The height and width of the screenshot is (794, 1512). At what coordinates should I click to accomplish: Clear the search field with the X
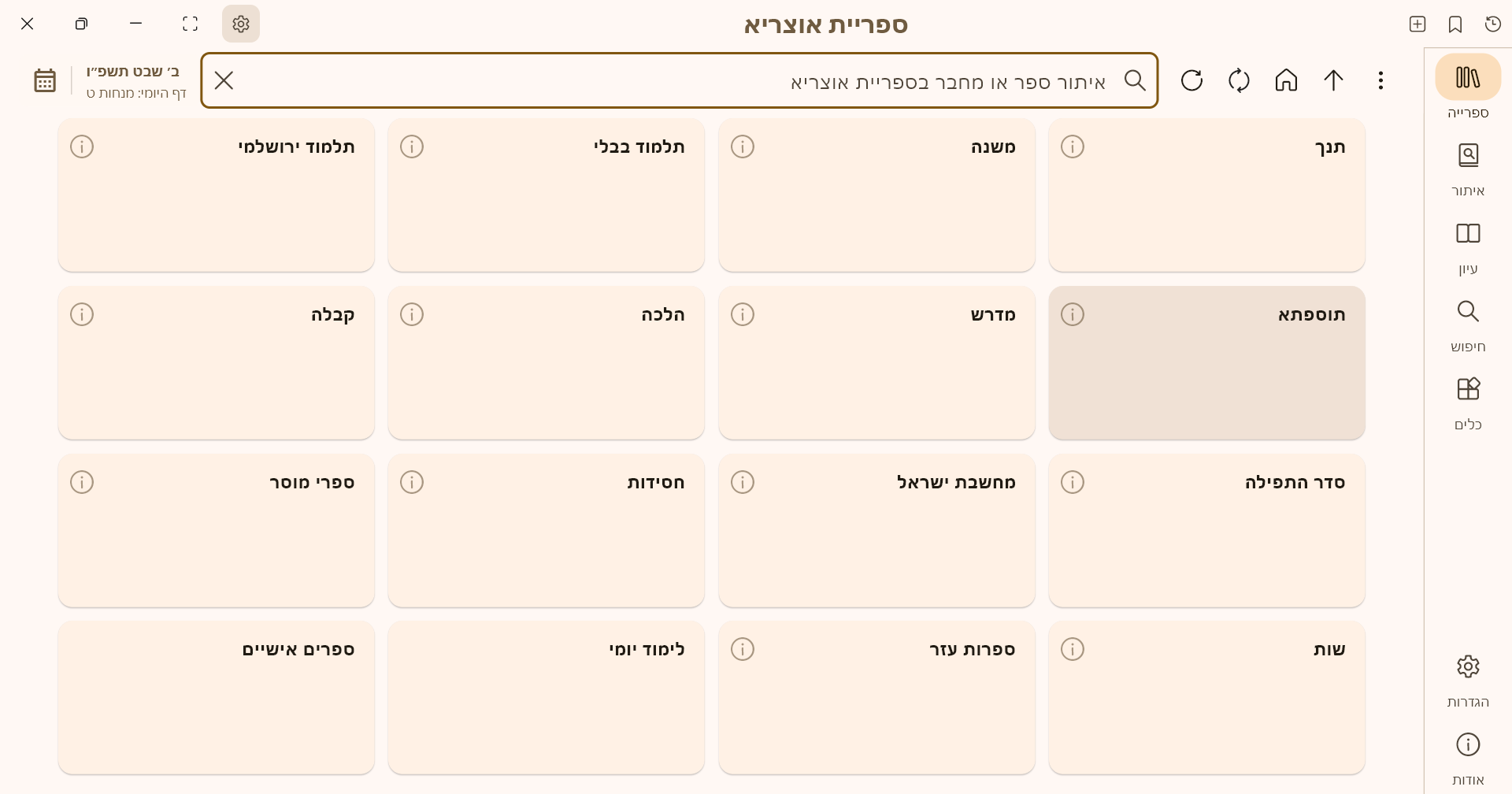point(224,80)
